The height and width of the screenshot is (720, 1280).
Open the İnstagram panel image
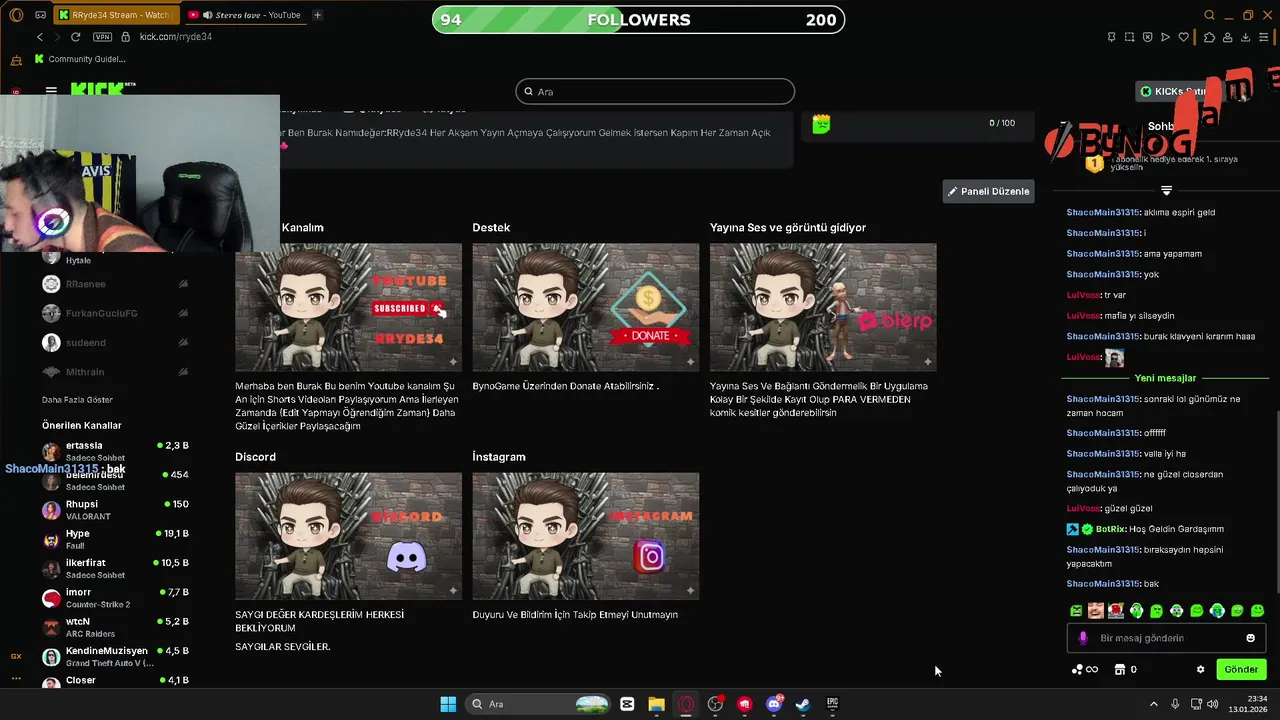coord(585,536)
